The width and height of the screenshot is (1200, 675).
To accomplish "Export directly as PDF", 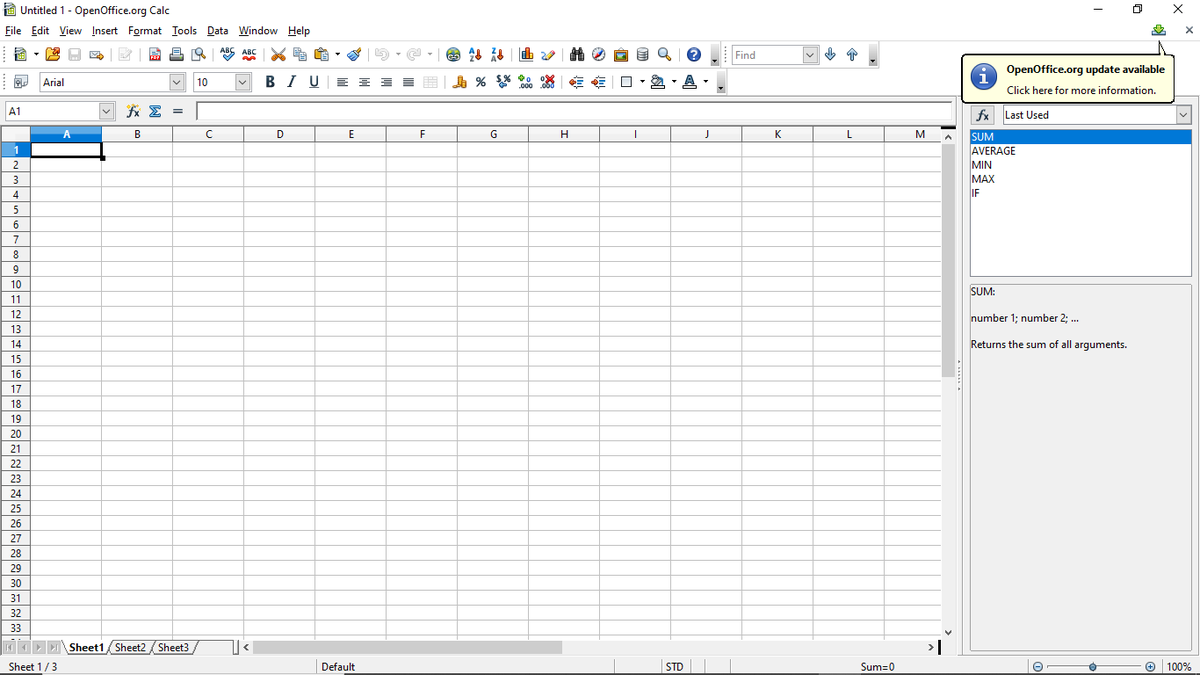I will click(156, 55).
